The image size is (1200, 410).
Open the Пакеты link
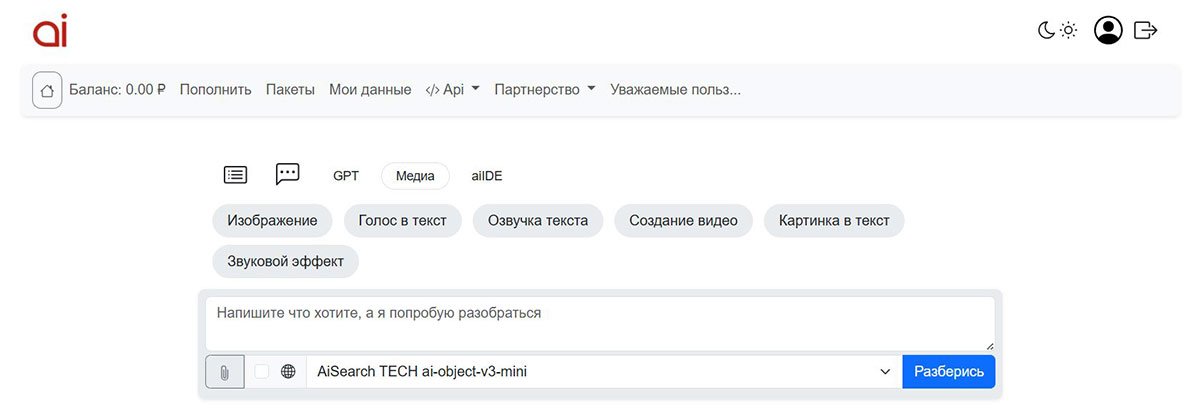pos(290,90)
